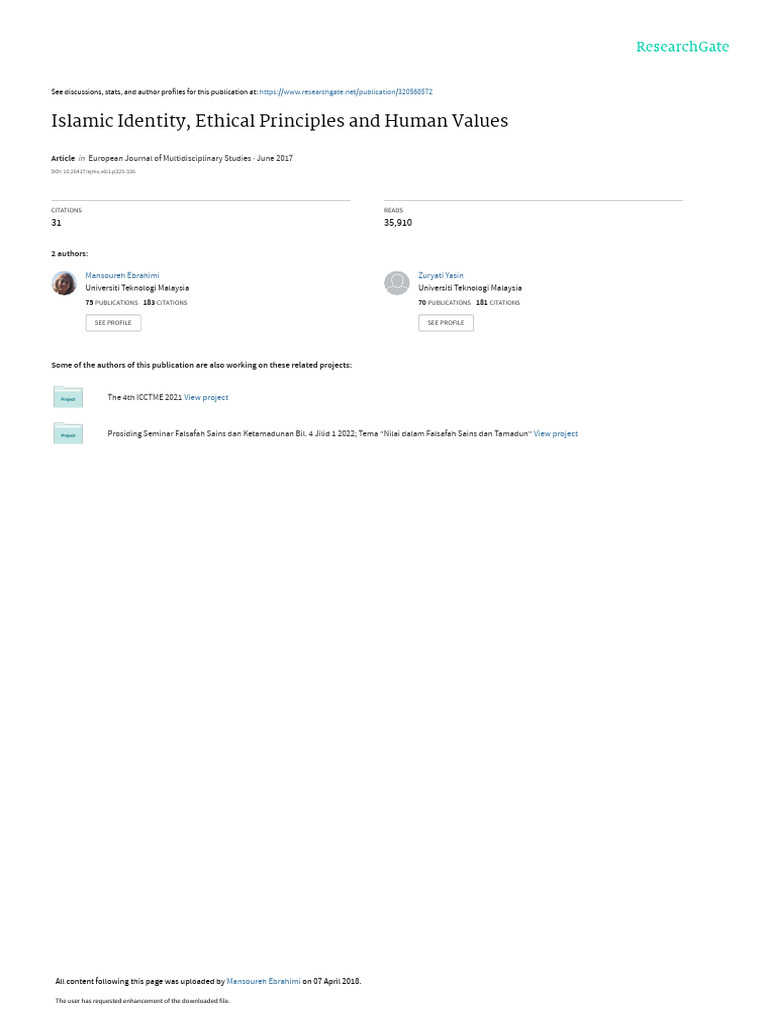Click the DOI text under the journal name
768x1024 pixels.
[93, 172]
